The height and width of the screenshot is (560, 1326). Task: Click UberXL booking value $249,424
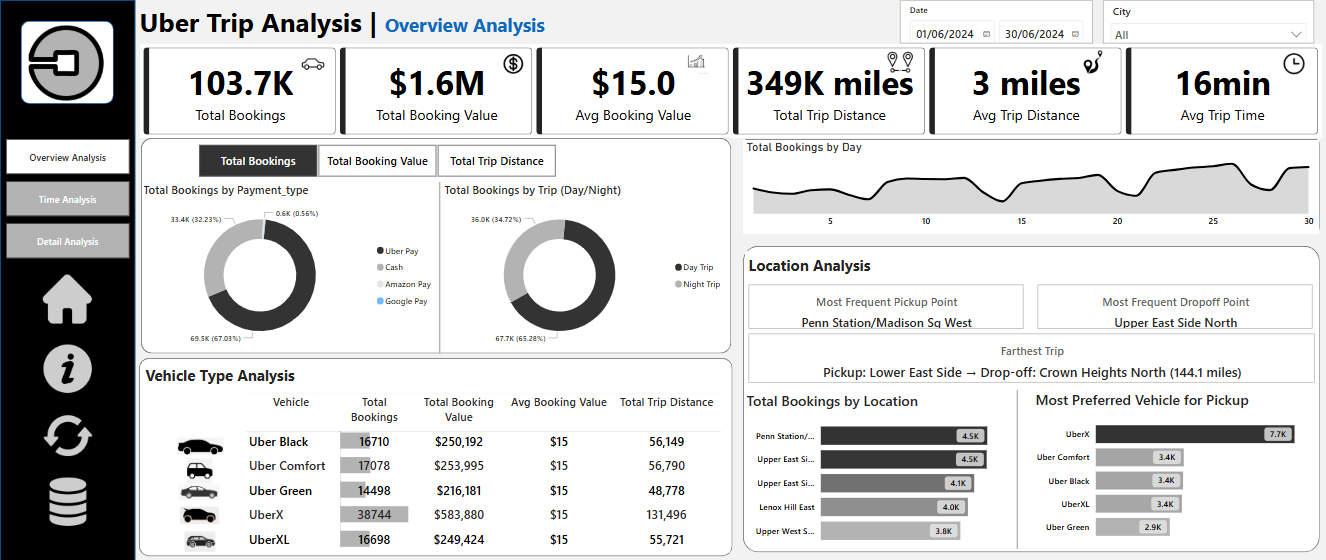tap(459, 539)
